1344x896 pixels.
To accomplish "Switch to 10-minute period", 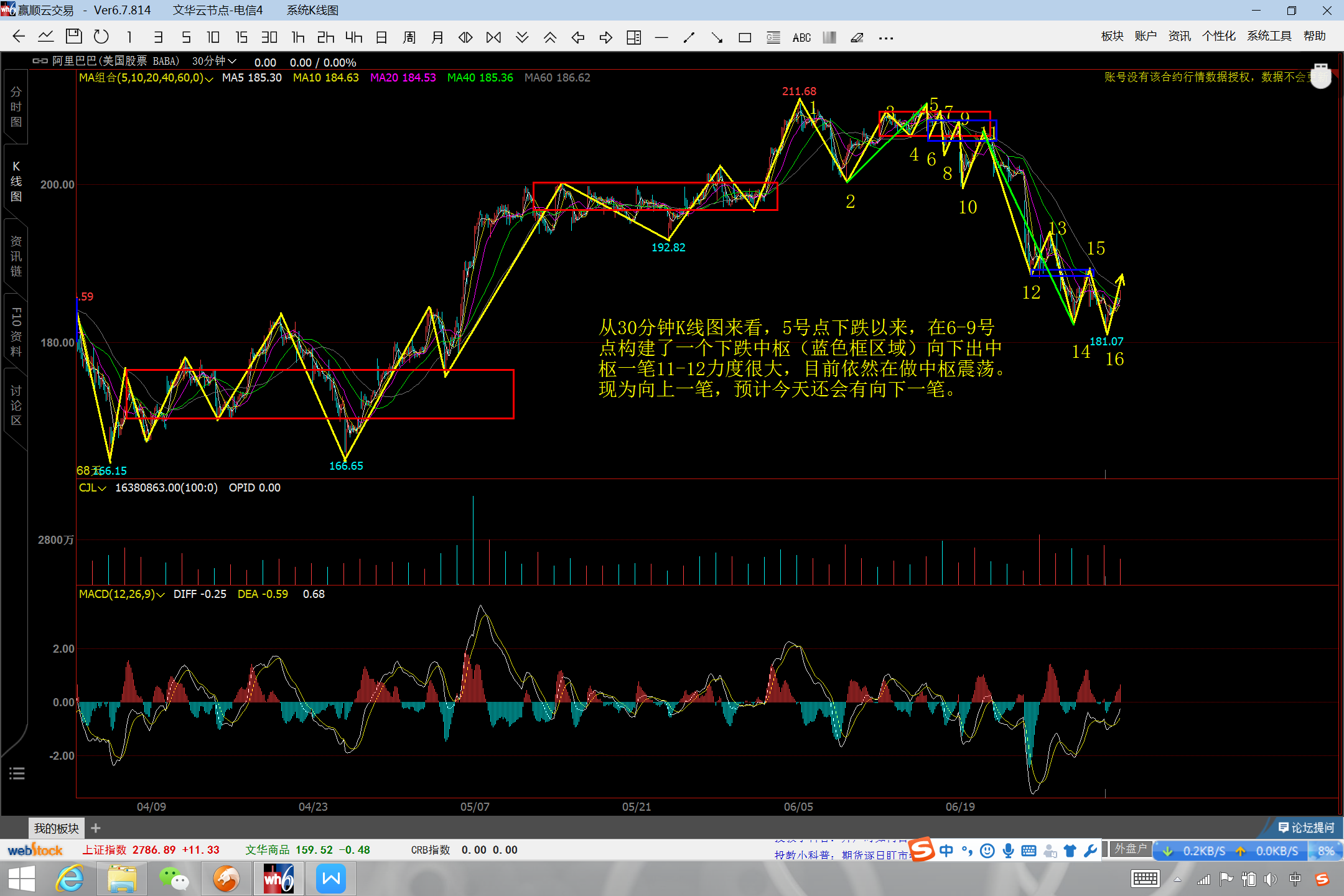I will click(x=213, y=37).
